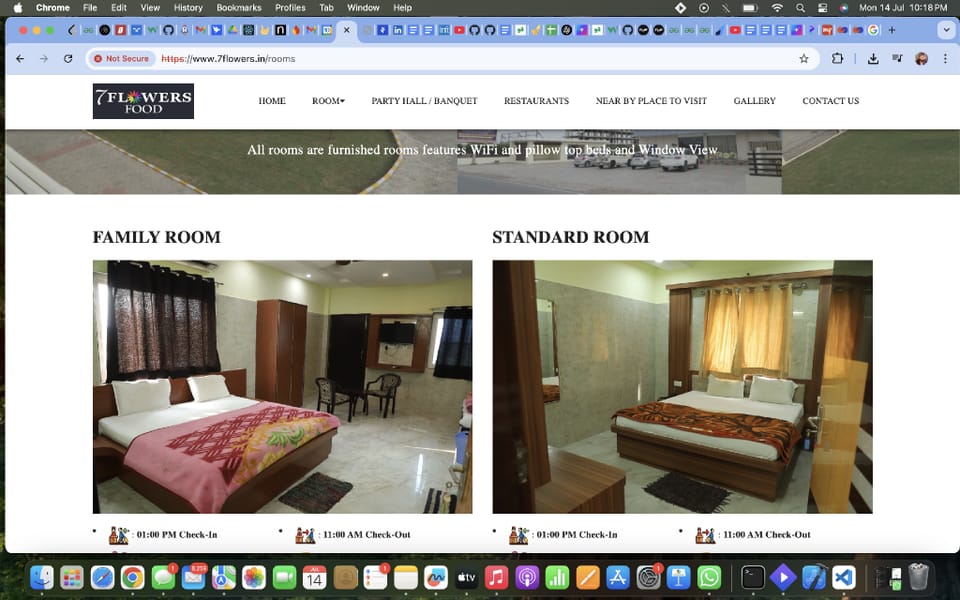Image resolution: width=960 pixels, height=600 pixels.
Task: Click the Family Room photo
Action: (282, 387)
